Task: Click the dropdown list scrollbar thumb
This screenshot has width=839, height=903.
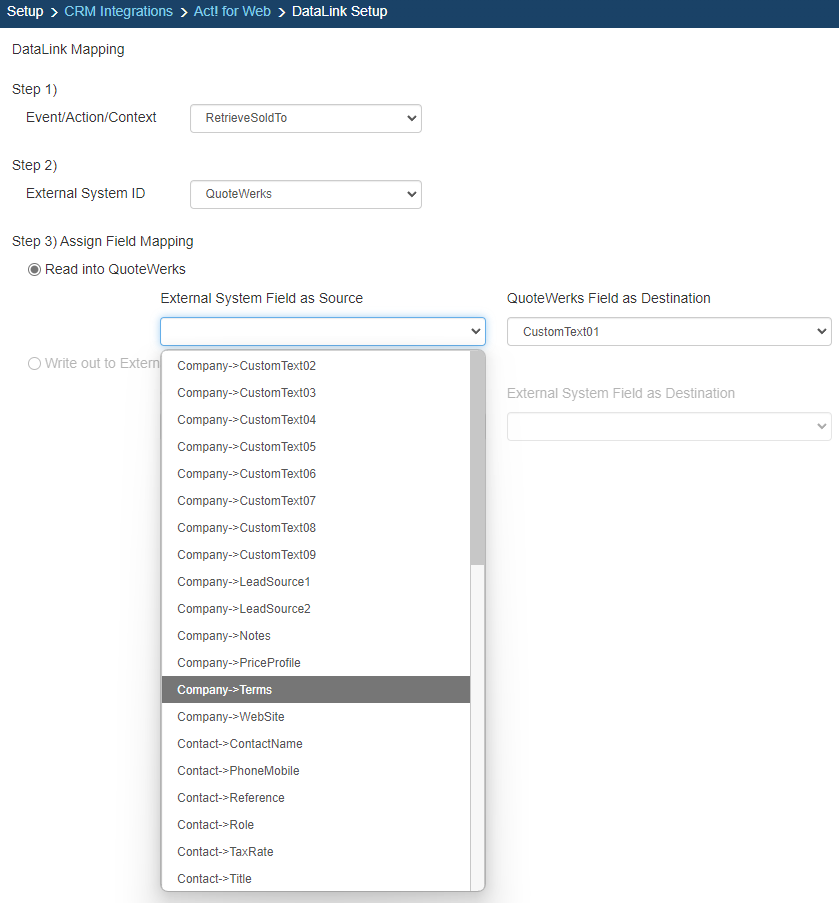Action: 477,460
